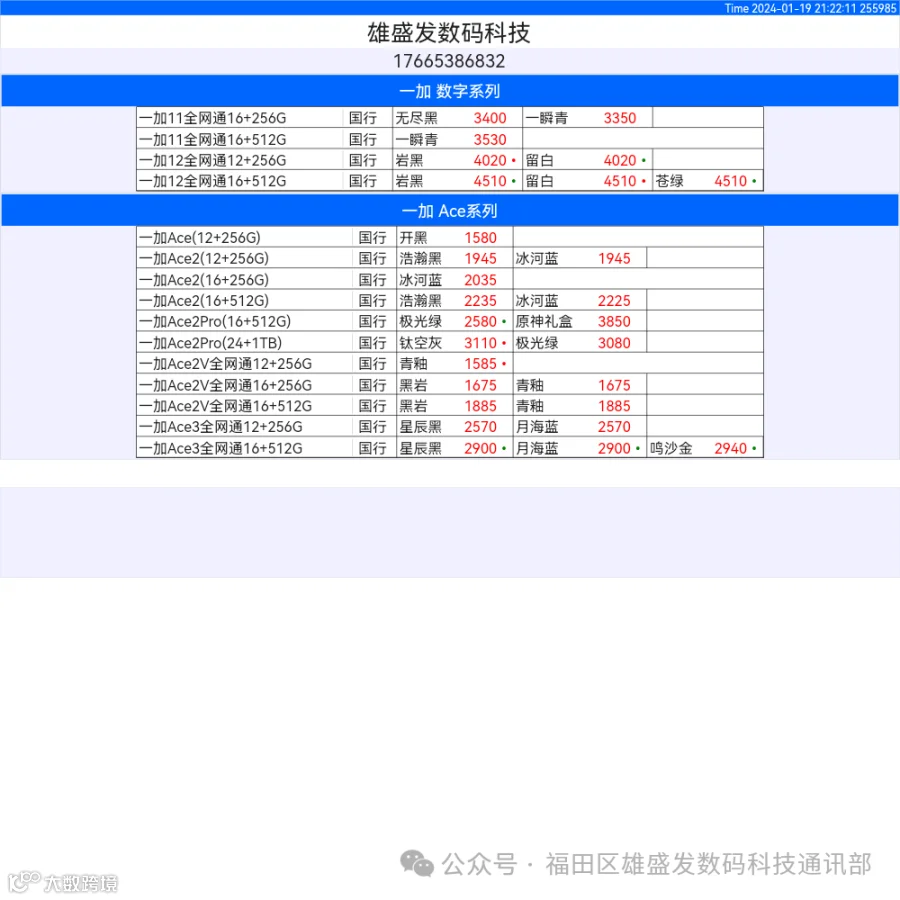Select the price 3080
900x900 pixels.
pyautogui.click(x=614, y=343)
